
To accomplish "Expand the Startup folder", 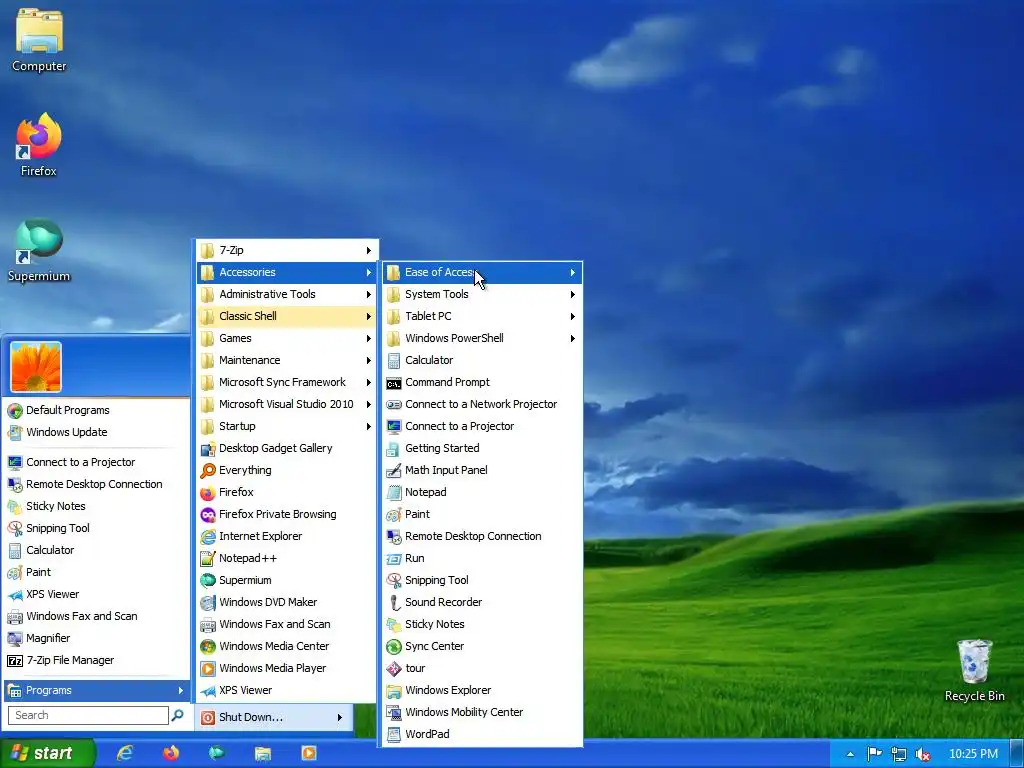I will 287,426.
